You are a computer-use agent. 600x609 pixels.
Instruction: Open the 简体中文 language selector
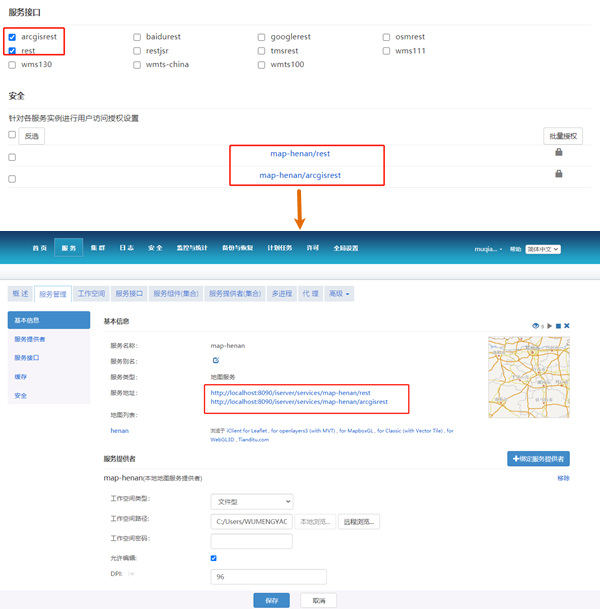[x=543, y=249]
